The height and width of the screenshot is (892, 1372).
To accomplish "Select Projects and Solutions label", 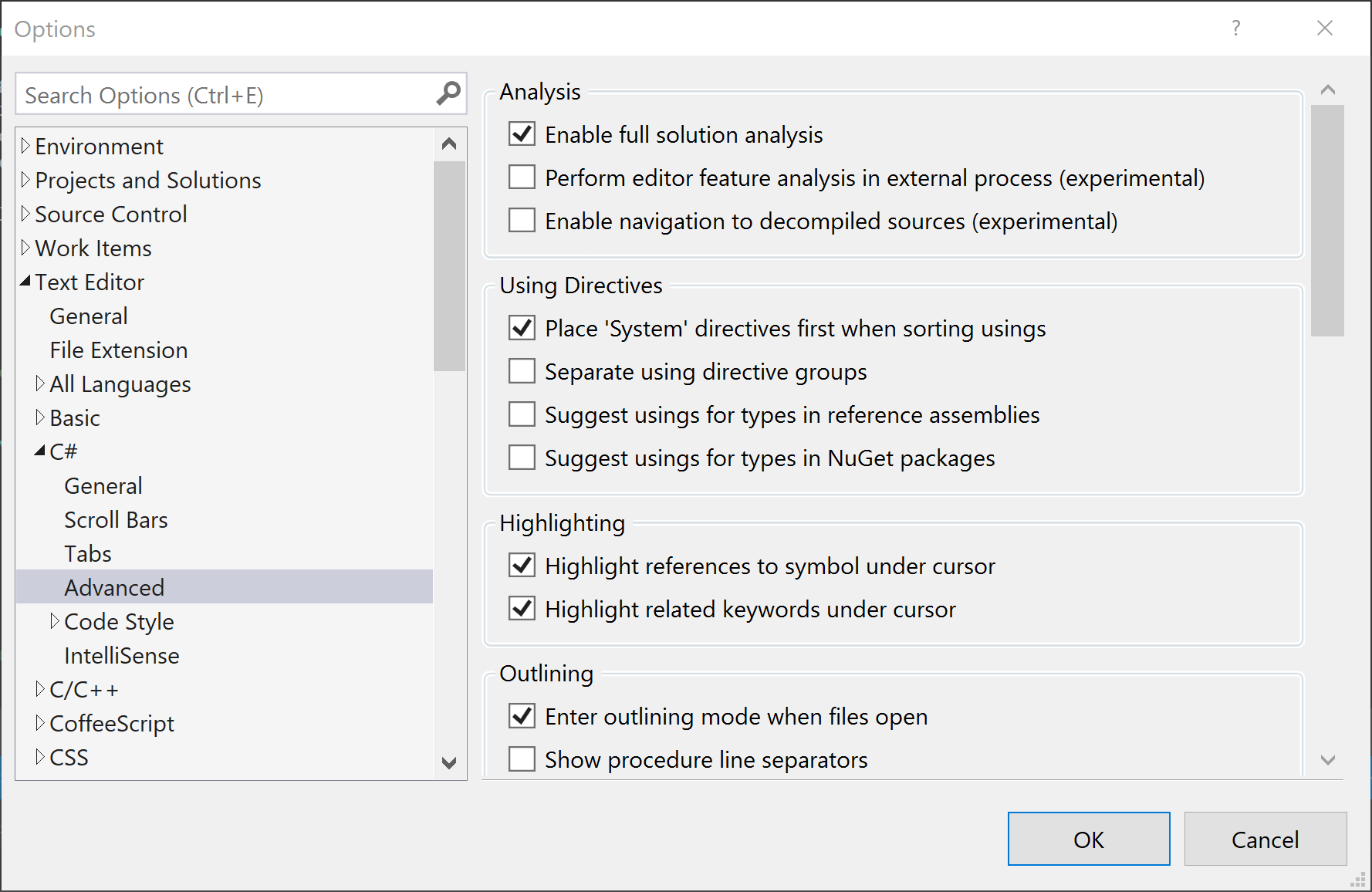I will 148,181.
